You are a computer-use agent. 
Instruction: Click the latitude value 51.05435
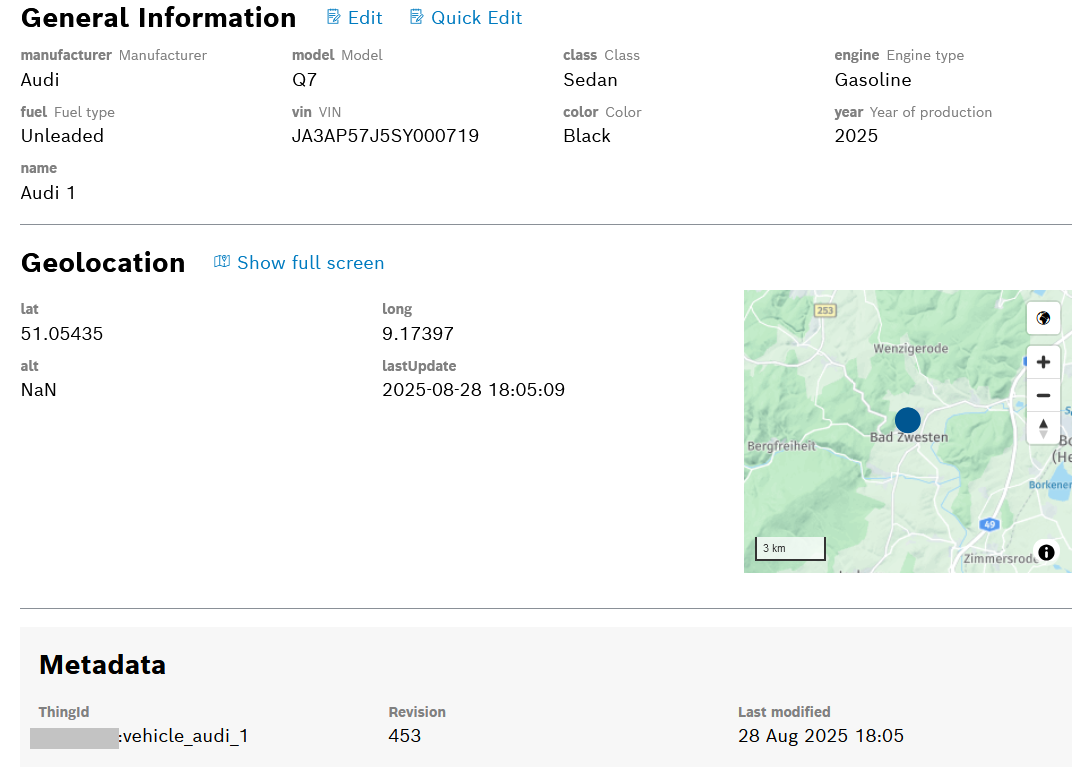coord(62,334)
